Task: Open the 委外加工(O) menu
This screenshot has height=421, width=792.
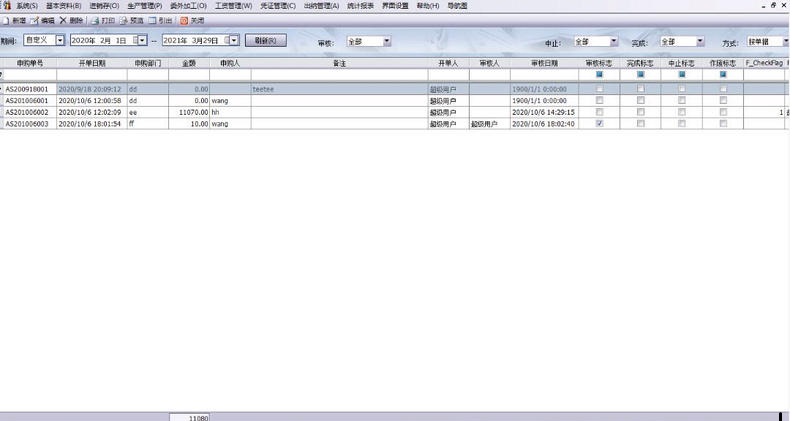Action: pyautogui.click(x=188, y=6)
